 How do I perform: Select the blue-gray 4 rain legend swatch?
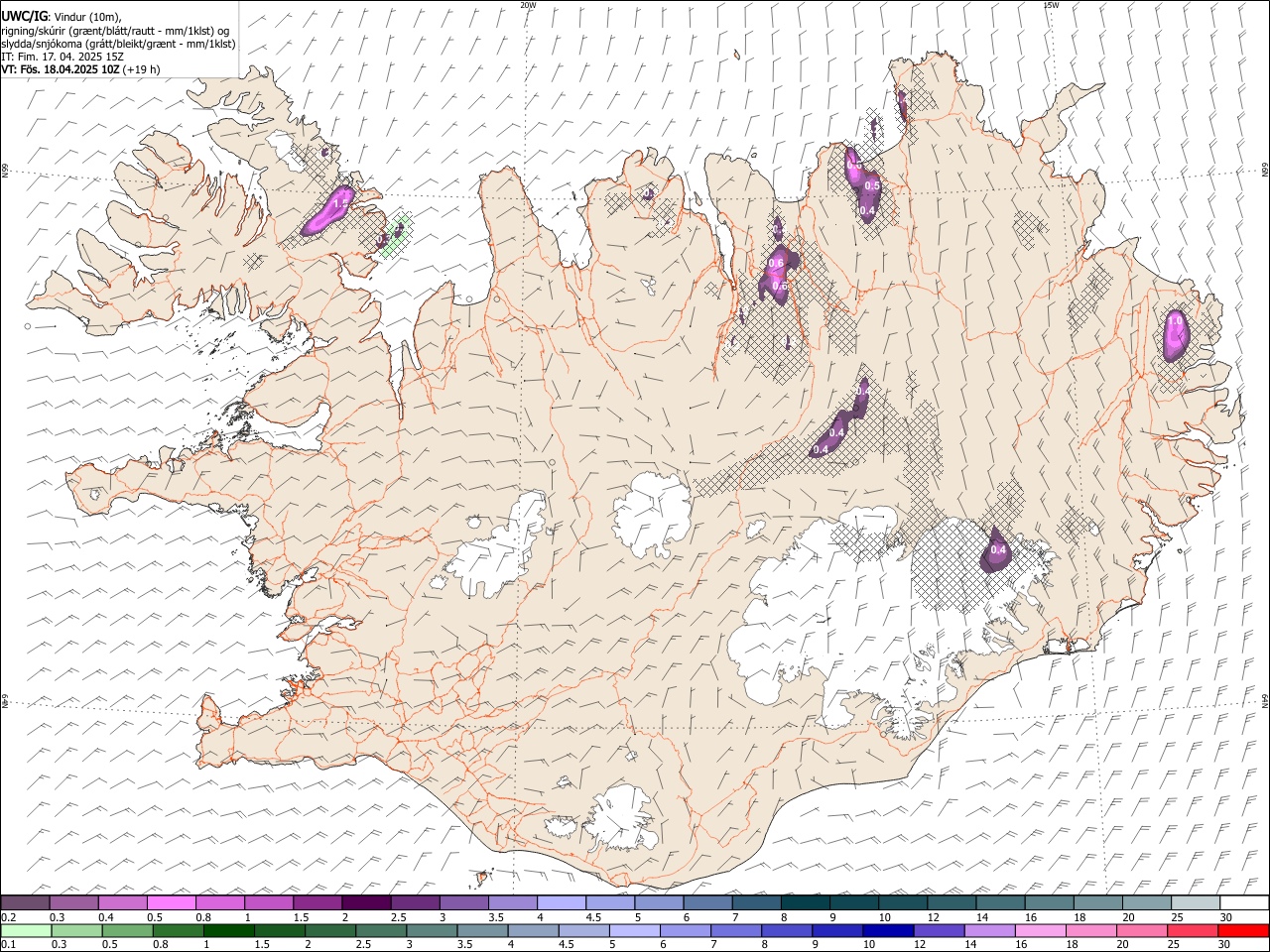[x=533, y=930]
